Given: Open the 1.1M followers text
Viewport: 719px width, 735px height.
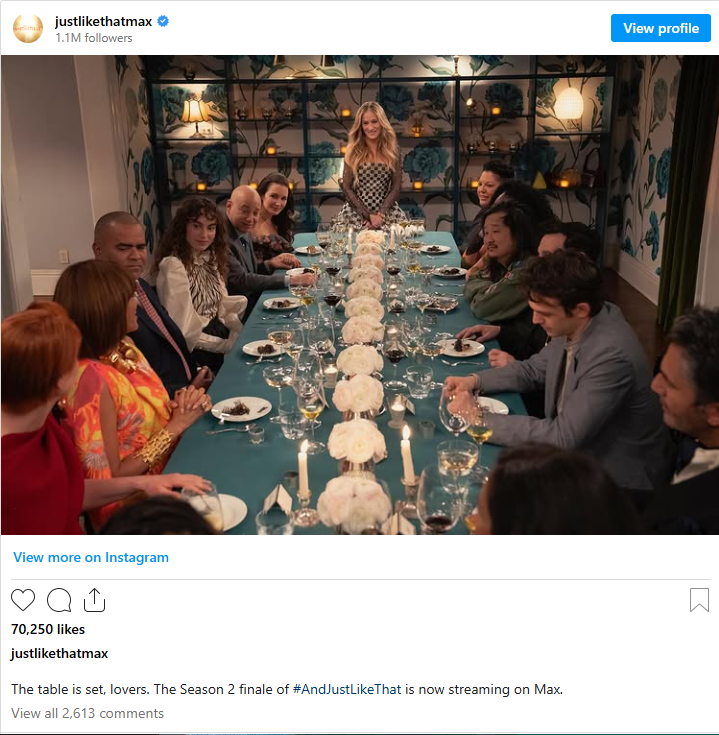Looking at the screenshot, I should 94,38.
